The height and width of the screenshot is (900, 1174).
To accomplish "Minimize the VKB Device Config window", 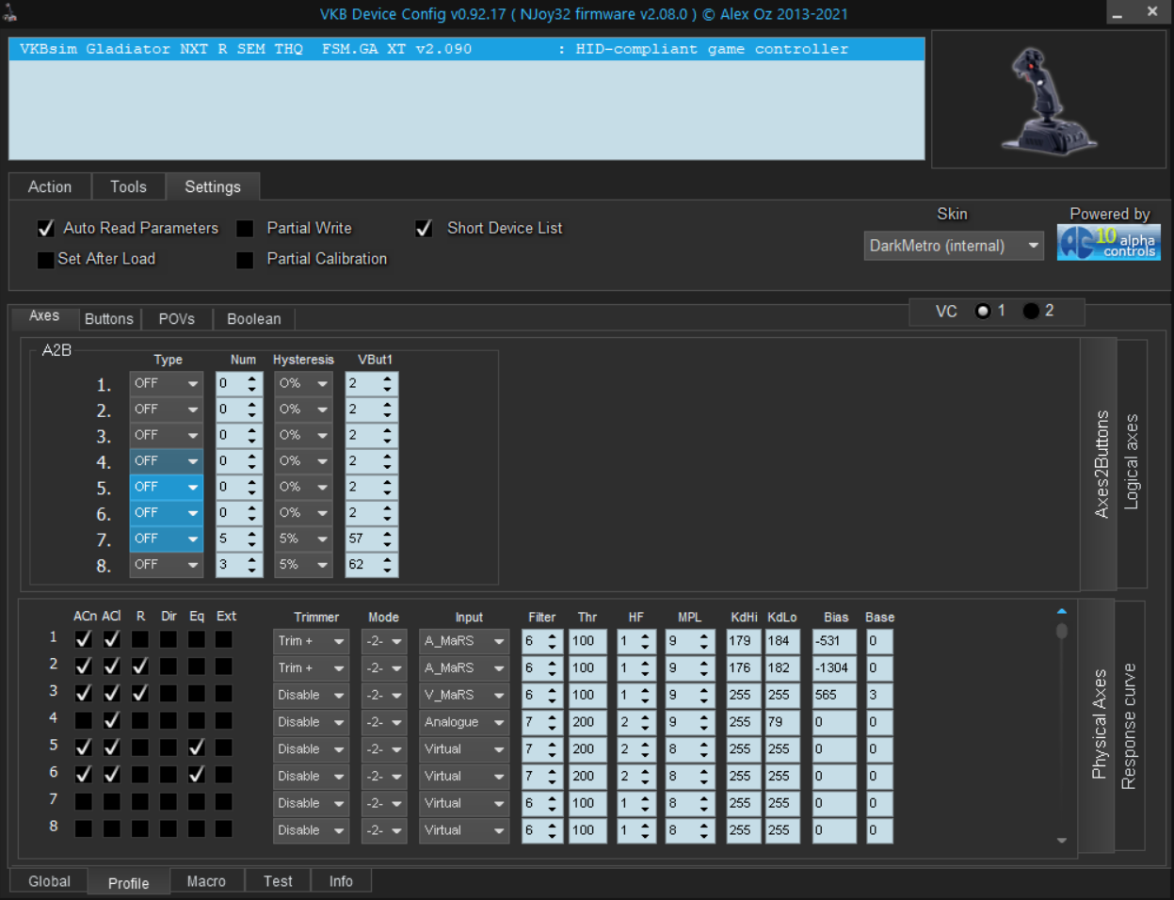I will (1117, 13).
